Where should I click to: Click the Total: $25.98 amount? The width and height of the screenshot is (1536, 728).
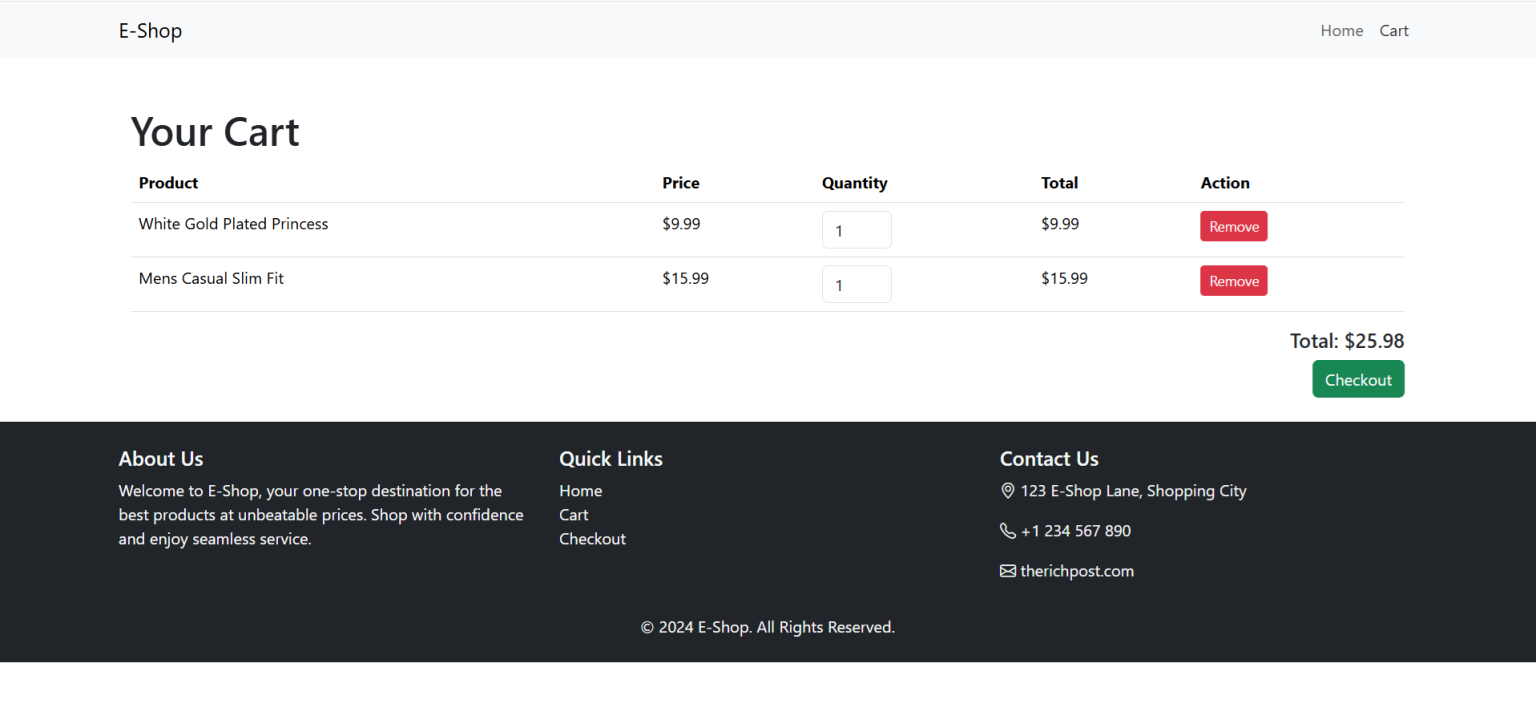[x=1346, y=340]
